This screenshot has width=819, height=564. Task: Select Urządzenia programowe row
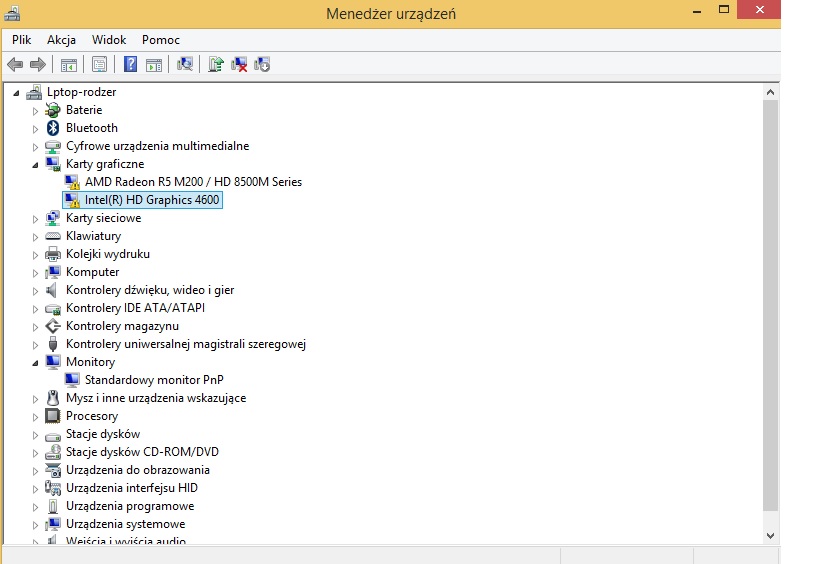coord(130,506)
